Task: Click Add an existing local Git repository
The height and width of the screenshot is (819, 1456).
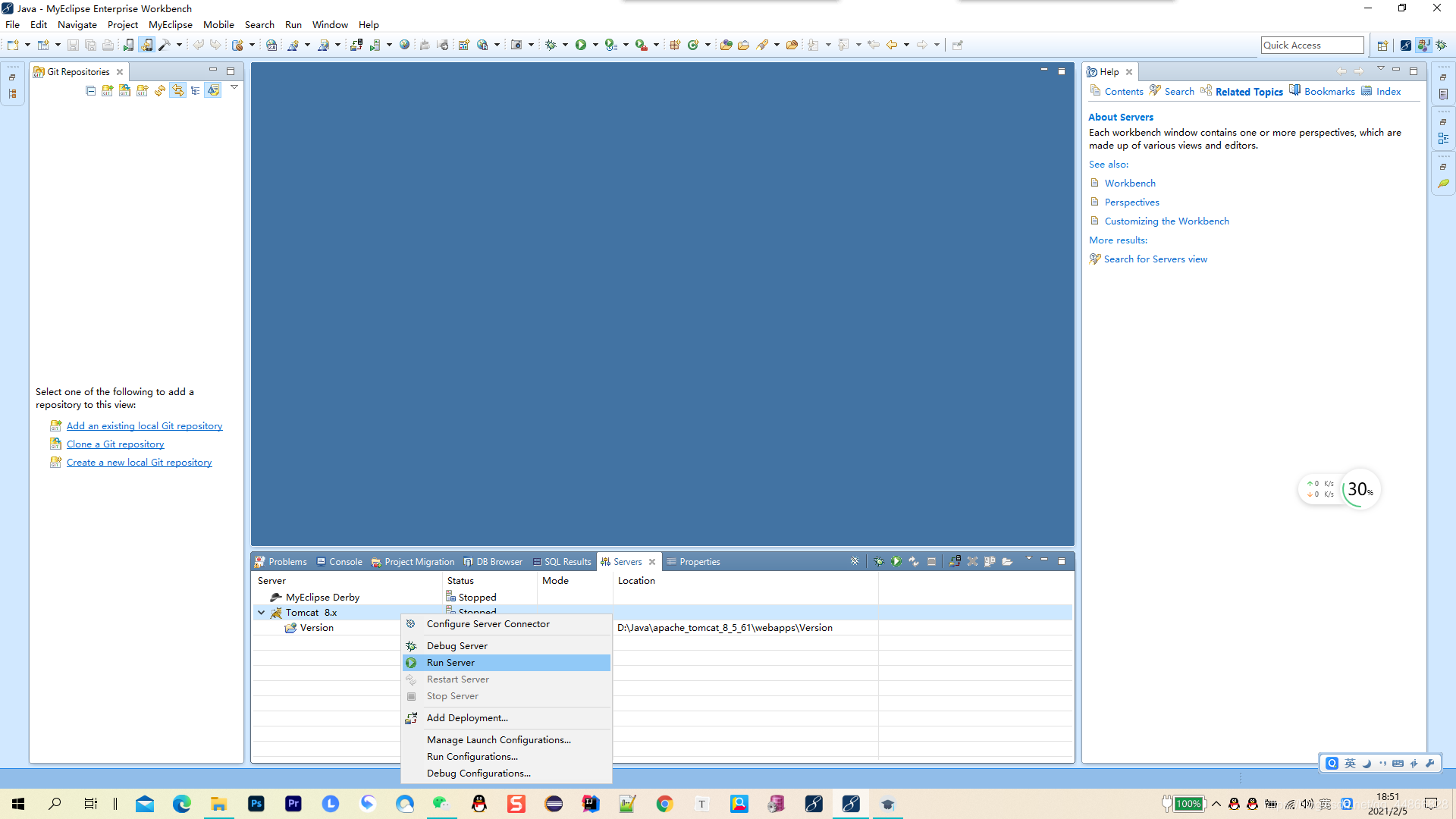Action: [144, 425]
